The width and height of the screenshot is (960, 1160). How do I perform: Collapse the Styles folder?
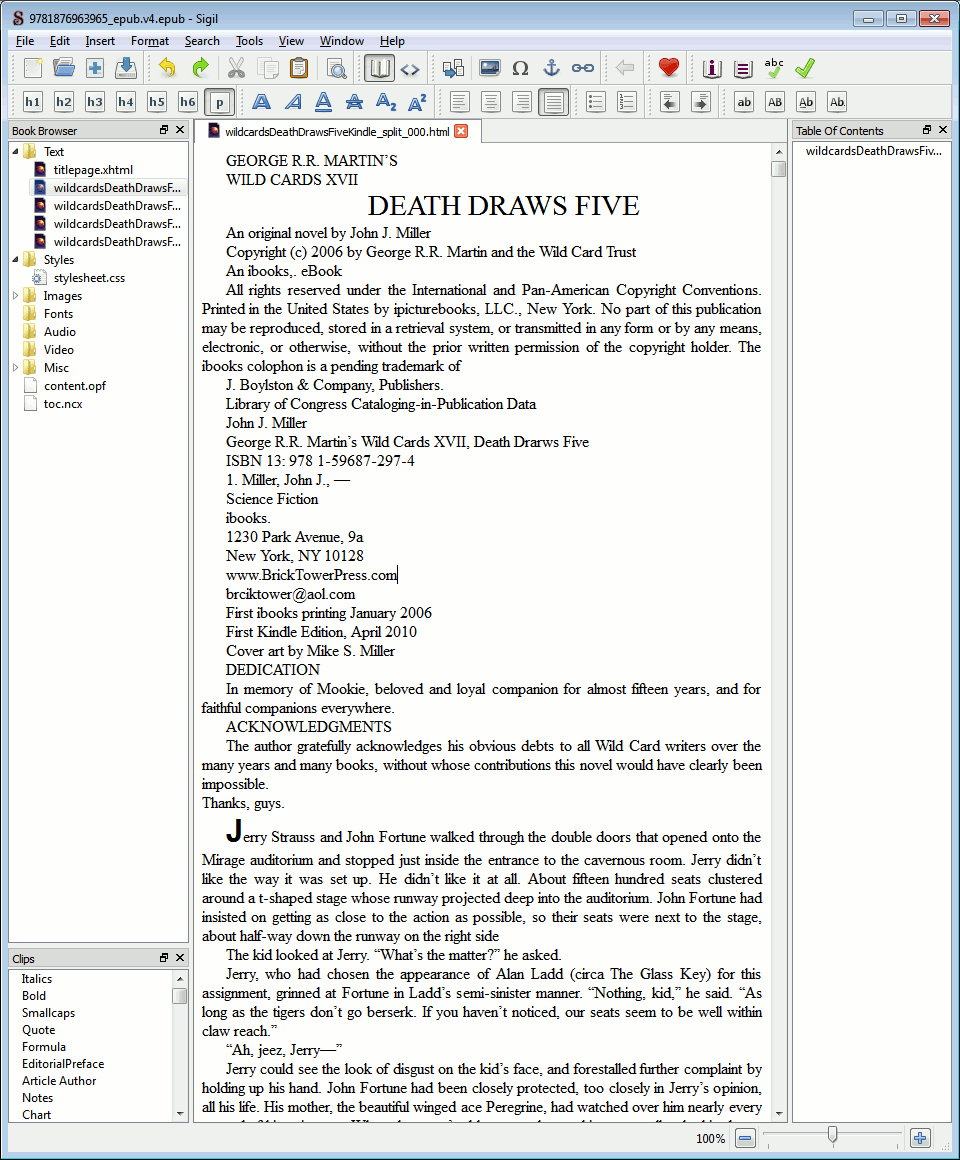[16, 259]
